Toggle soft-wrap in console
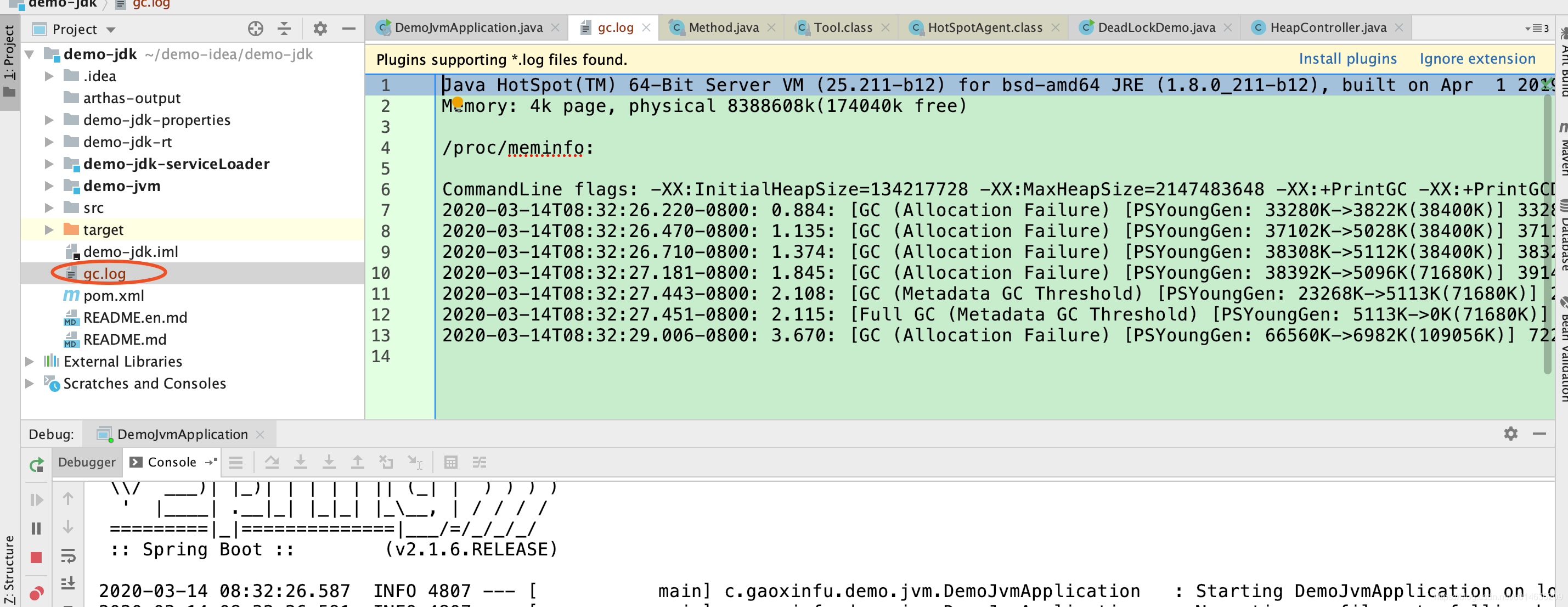Screen dimensions: 1568x607 (68, 556)
